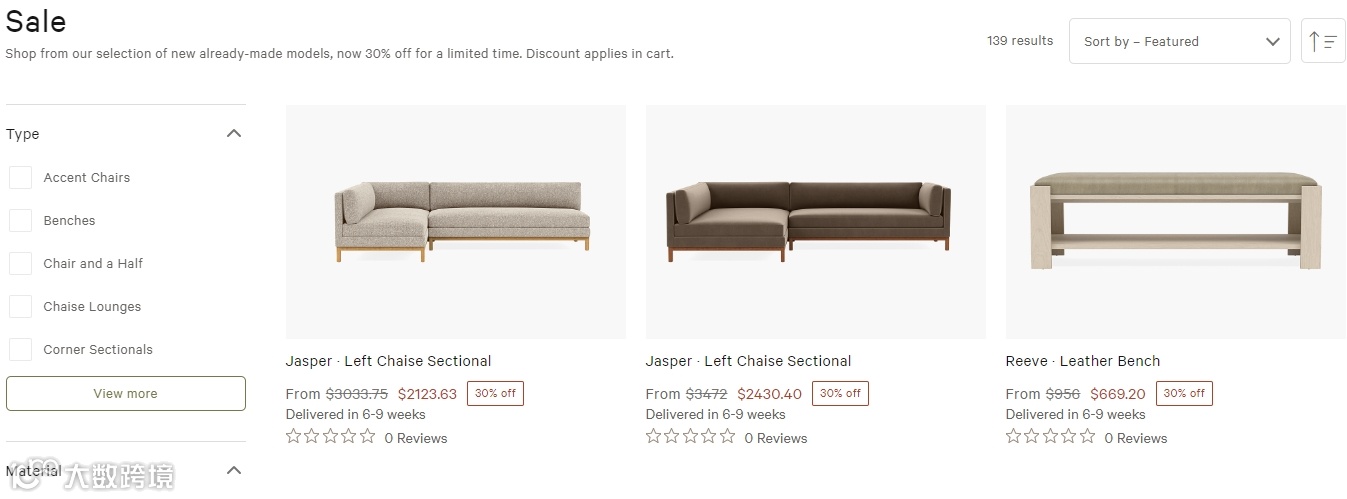Toggle the Chair and a Half checkbox
Image resolution: width=1347 pixels, height=499 pixels.
pos(21,263)
